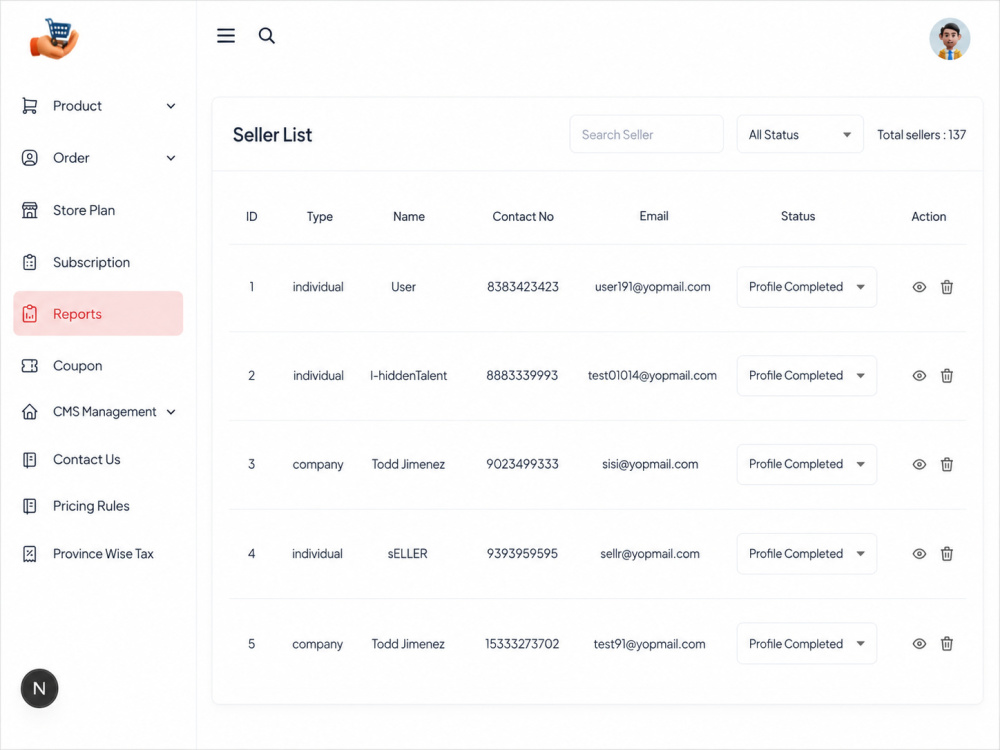
Task: Click the Contact Us book icon
Action: click(29, 460)
